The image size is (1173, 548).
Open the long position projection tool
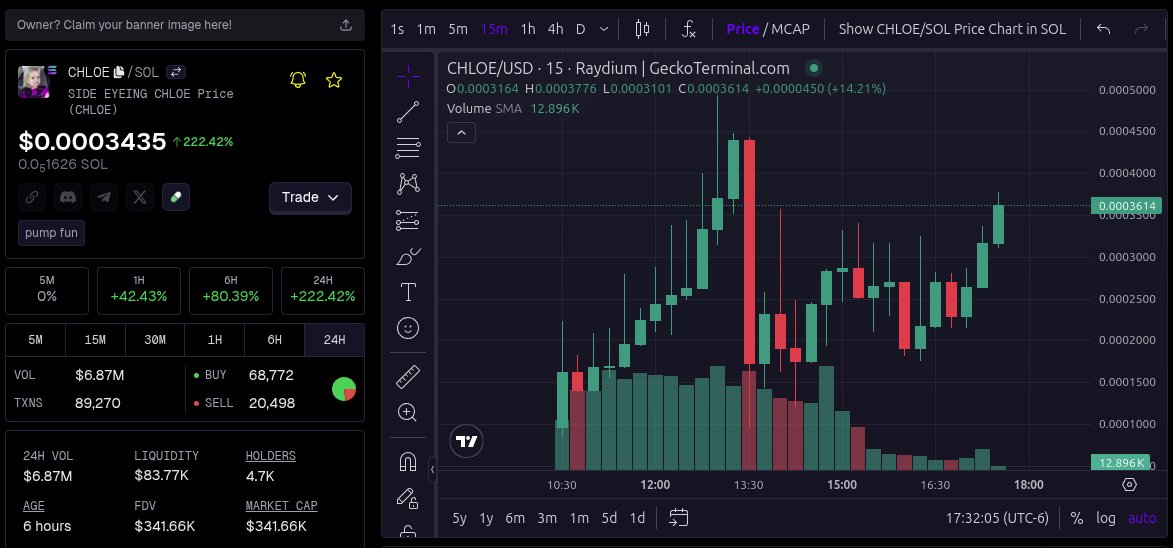click(408, 220)
